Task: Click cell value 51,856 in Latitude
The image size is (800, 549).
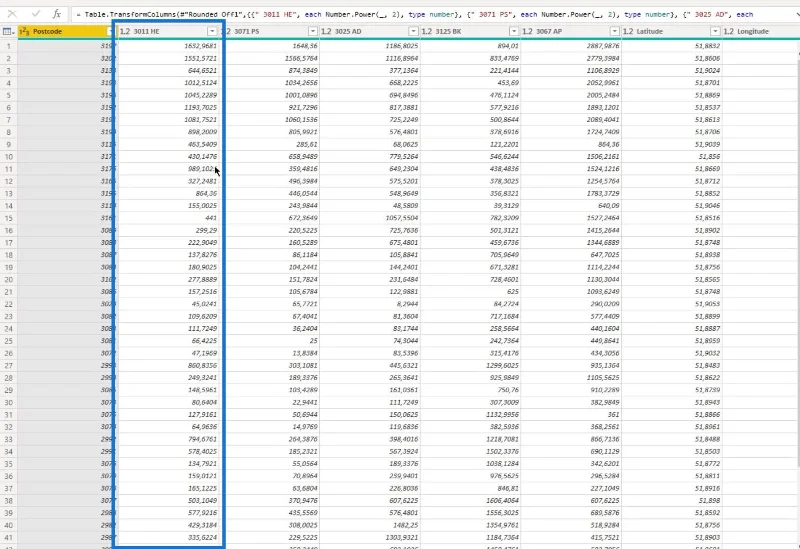Action: click(x=709, y=157)
